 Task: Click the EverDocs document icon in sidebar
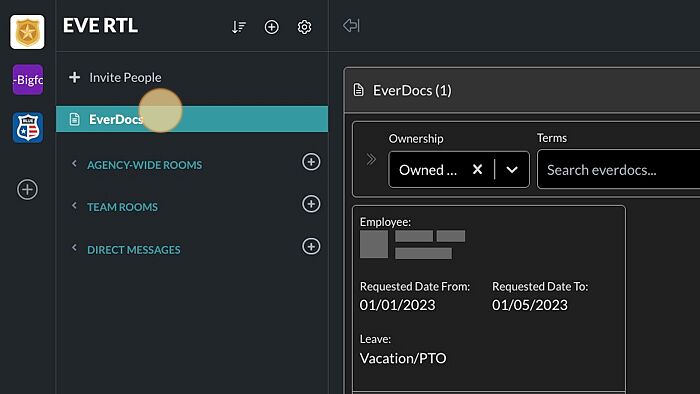(x=75, y=119)
